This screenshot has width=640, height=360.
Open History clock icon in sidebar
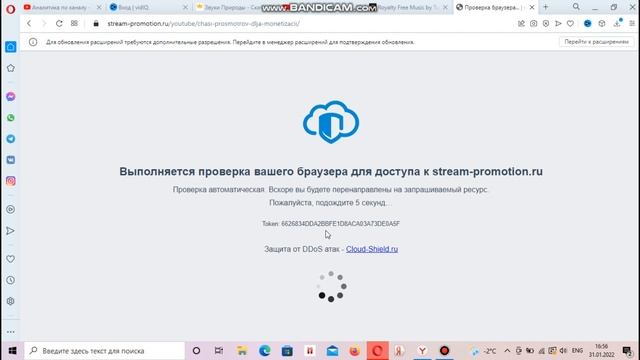pyautogui.click(x=11, y=280)
